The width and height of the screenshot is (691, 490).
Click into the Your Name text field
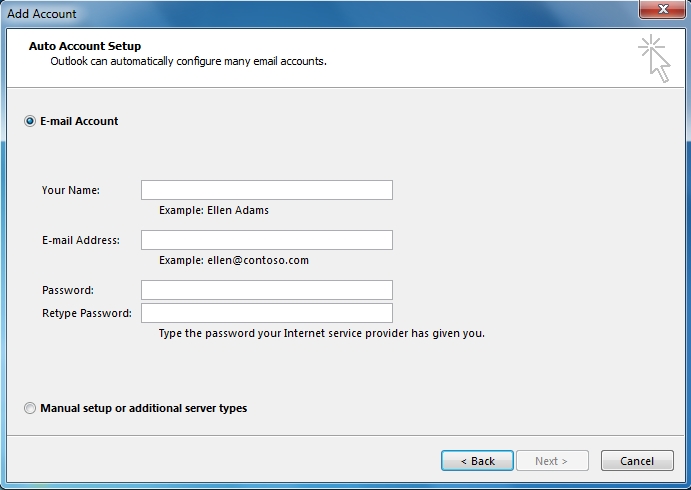266,190
